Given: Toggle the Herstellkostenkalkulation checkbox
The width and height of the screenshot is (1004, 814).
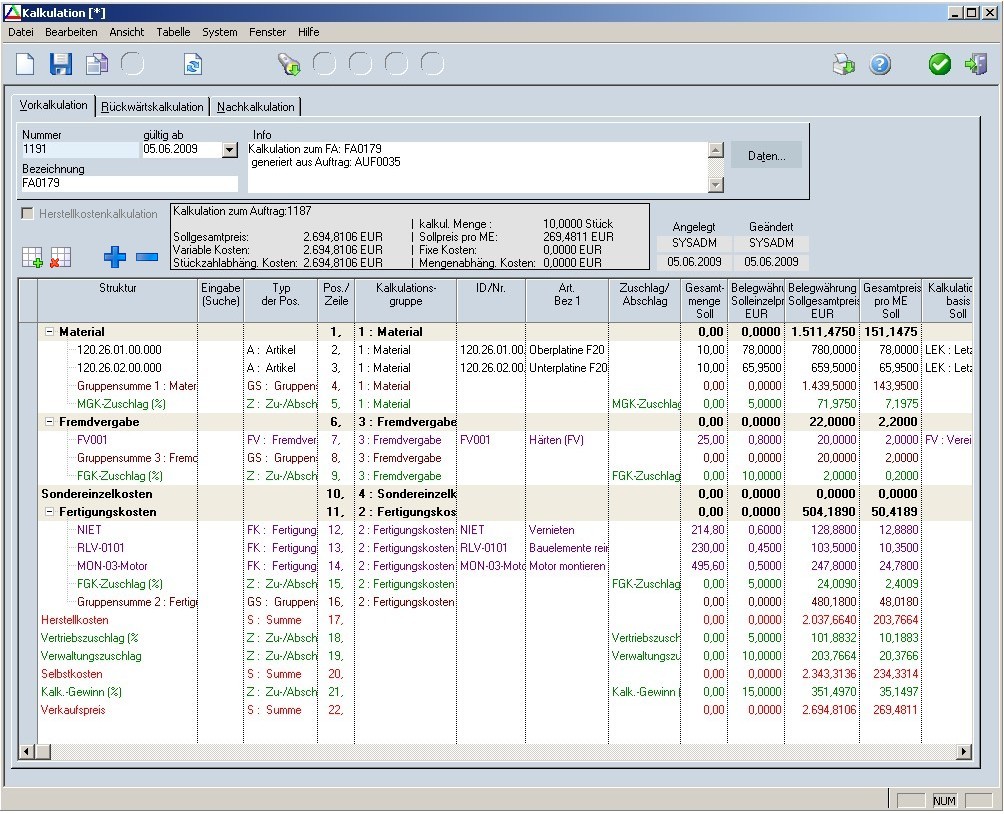Looking at the screenshot, I should [x=27, y=214].
